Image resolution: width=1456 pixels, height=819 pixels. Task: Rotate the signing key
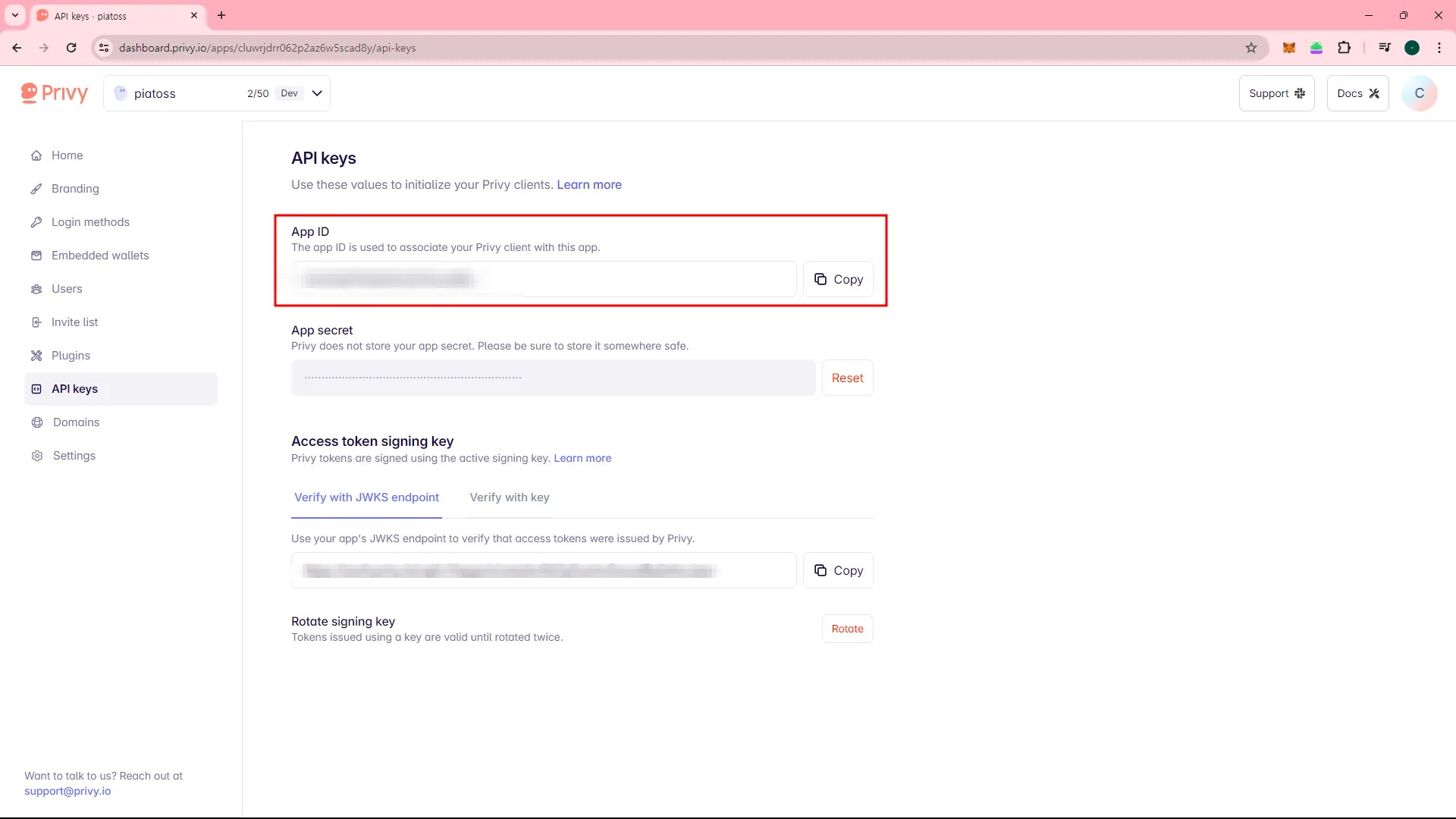(x=847, y=629)
